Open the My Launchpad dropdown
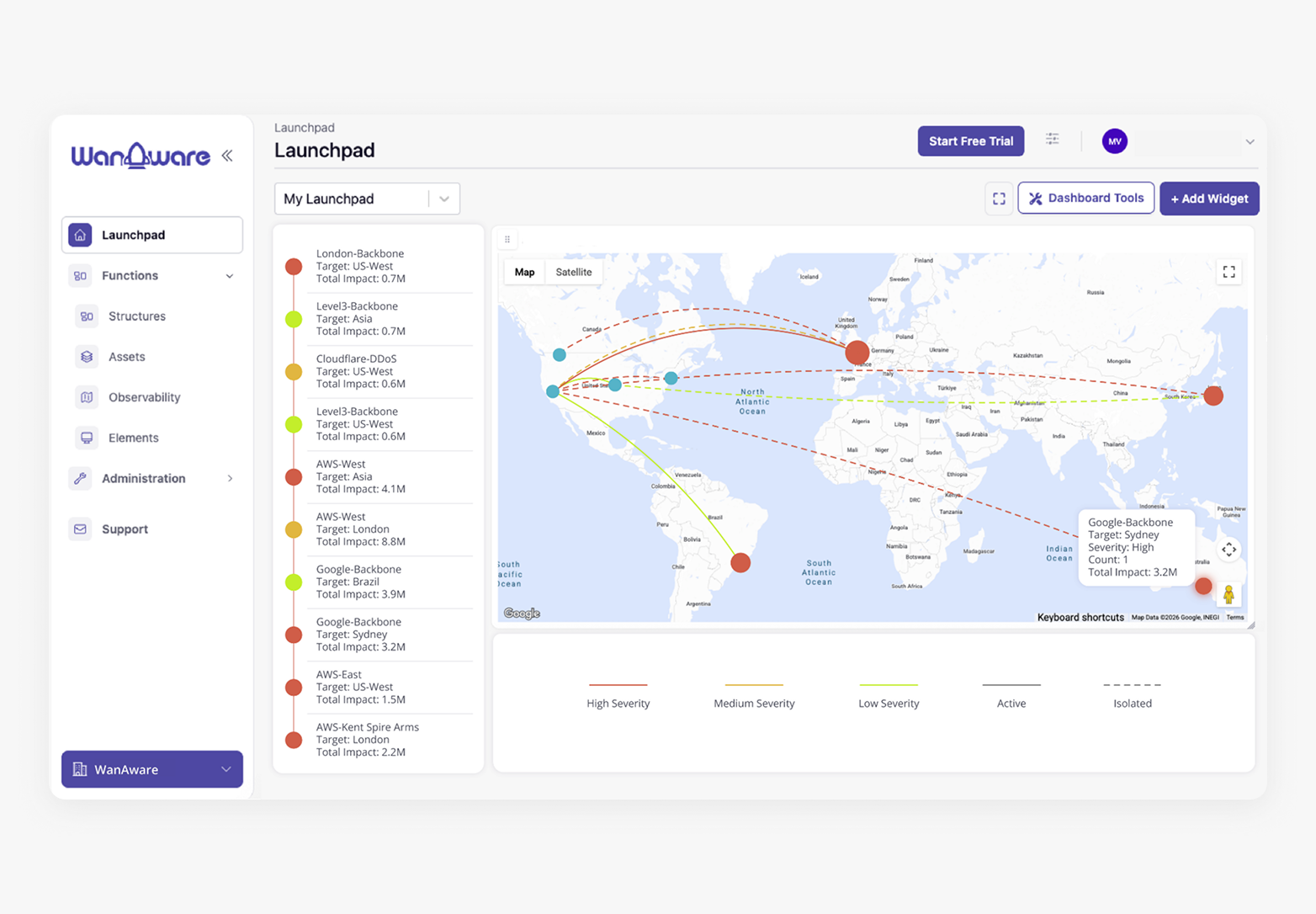 367,199
